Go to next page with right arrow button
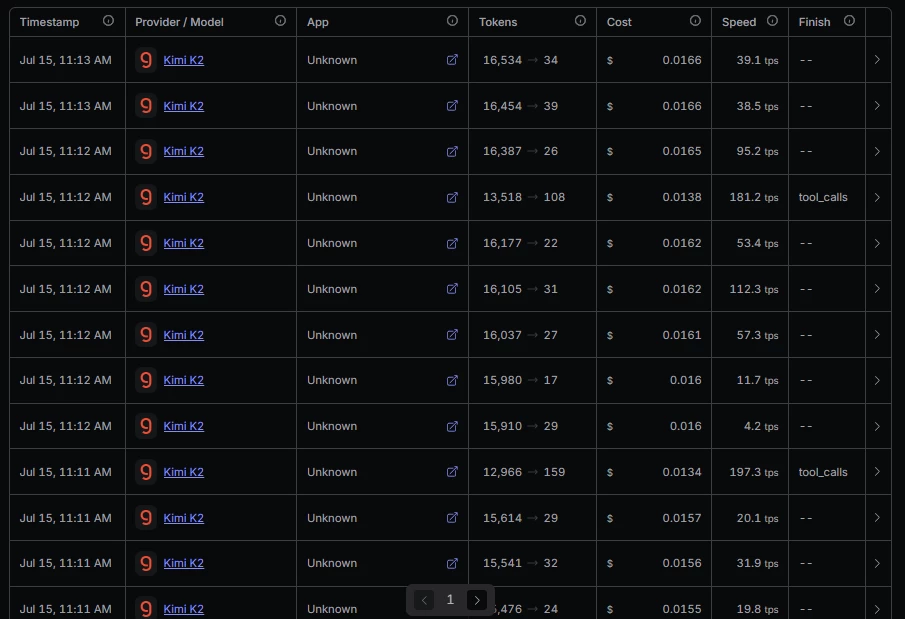 click(477, 601)
